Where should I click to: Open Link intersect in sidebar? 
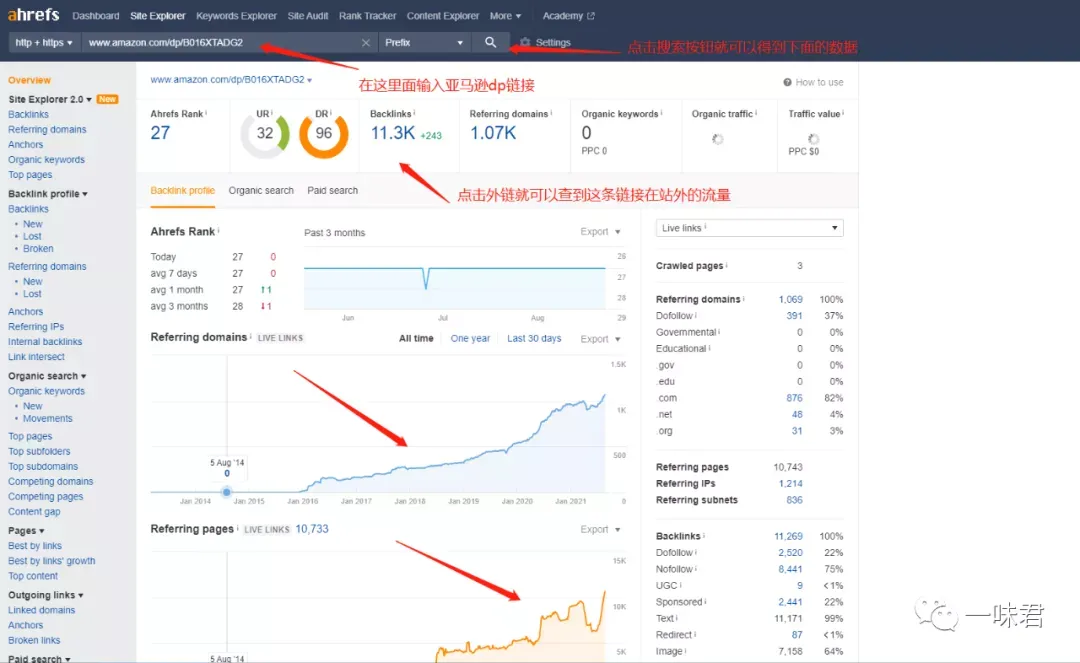[x=36, y=357]
